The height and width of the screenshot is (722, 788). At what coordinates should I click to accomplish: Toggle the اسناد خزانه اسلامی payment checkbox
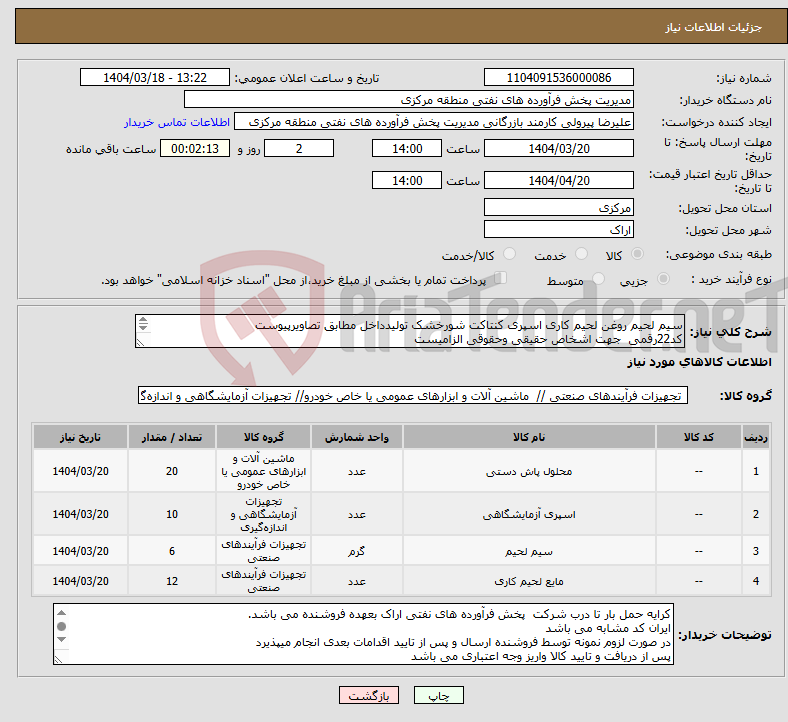(501, 278)
